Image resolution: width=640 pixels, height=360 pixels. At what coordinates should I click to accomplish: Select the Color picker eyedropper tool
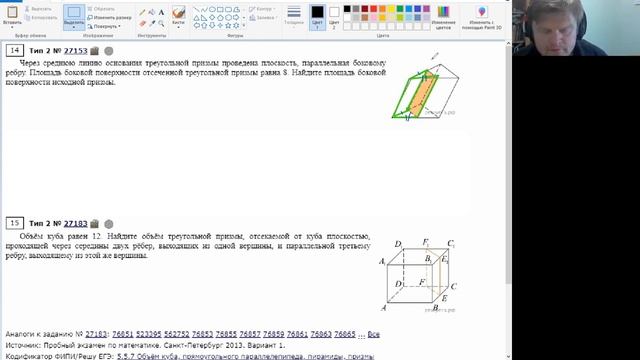click(x=152, y=24)
